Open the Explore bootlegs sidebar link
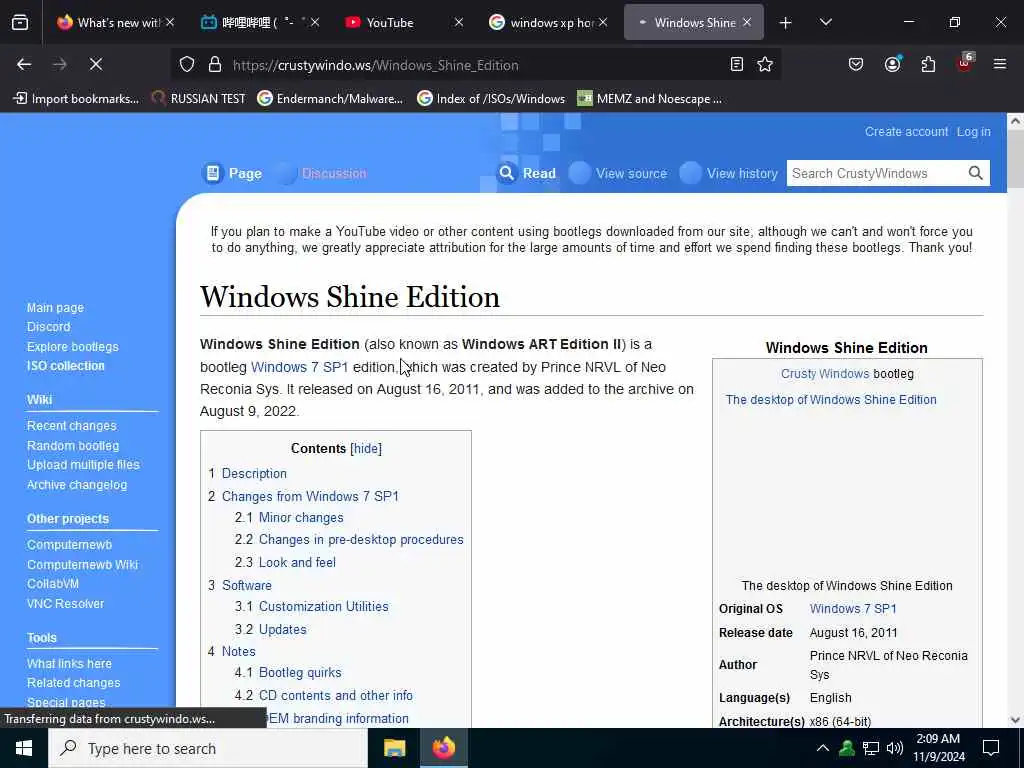The width and height of the screenshot is (1024, 768). coord(72,347)
